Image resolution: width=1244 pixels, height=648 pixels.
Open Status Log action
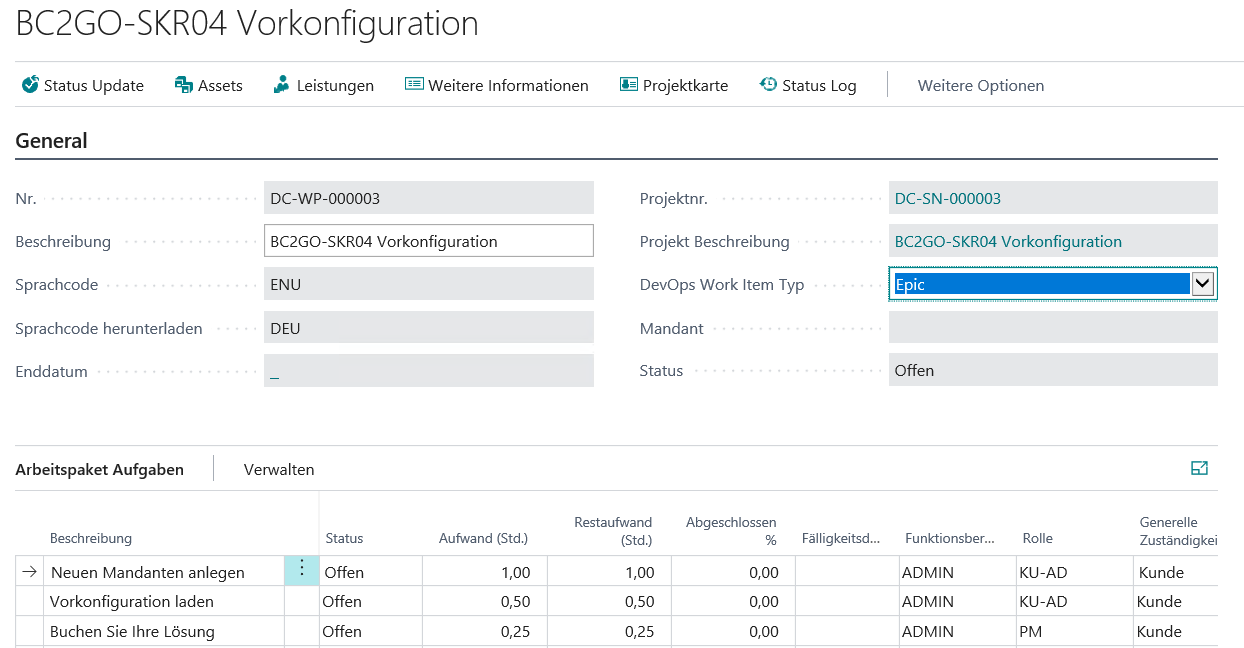[x=808, y=86]
